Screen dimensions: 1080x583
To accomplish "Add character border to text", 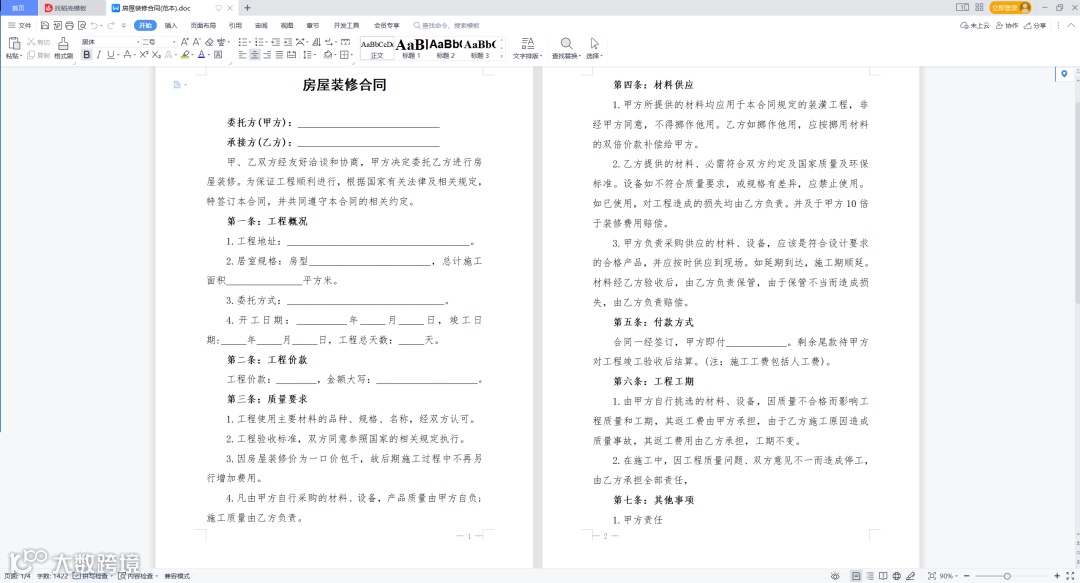I will coord(218,54).
